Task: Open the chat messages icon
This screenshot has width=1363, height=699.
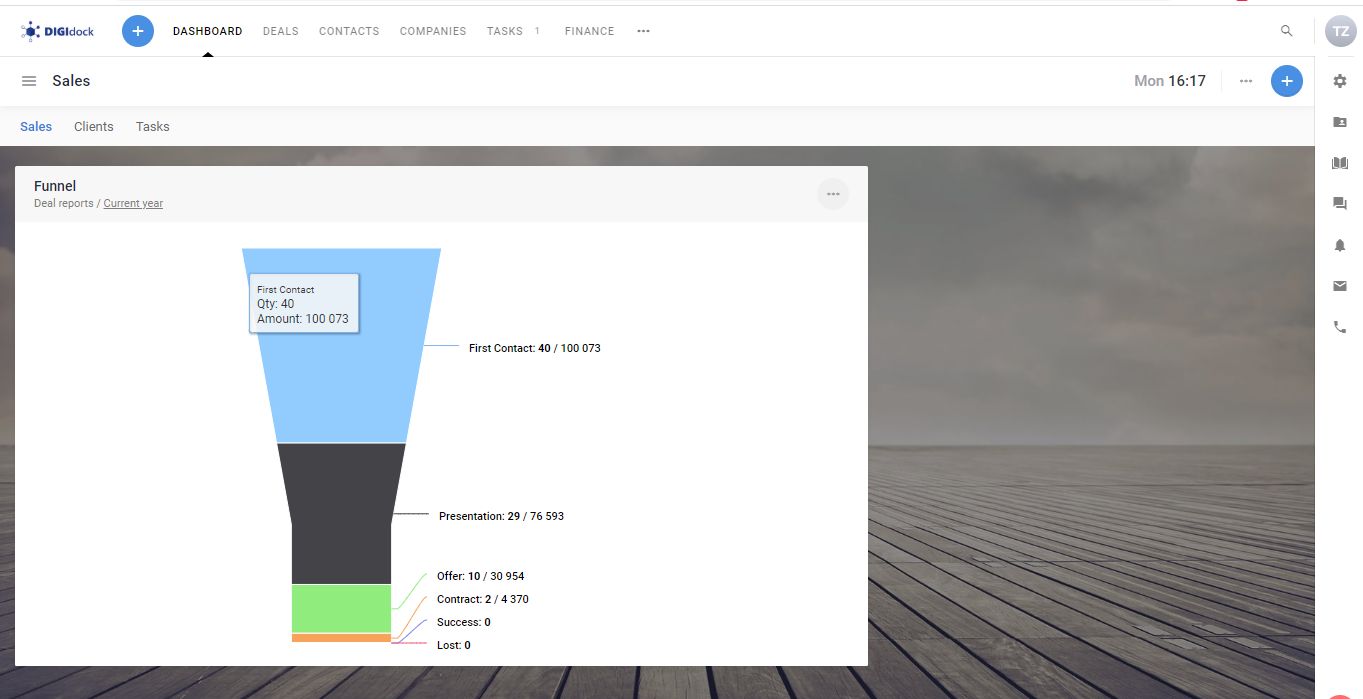Action: (x=1340, y=204)
